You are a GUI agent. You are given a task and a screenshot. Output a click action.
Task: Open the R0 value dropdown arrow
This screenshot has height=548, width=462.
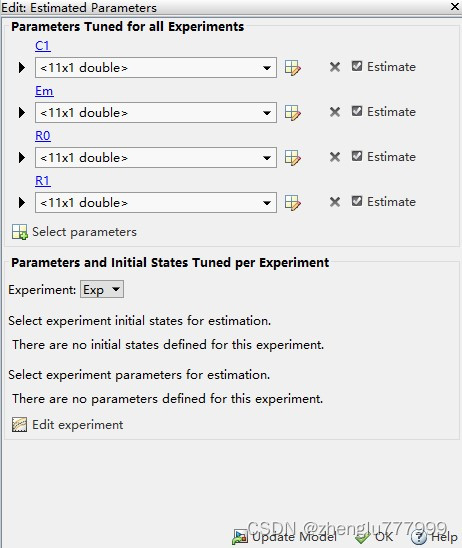pos(267,158)
